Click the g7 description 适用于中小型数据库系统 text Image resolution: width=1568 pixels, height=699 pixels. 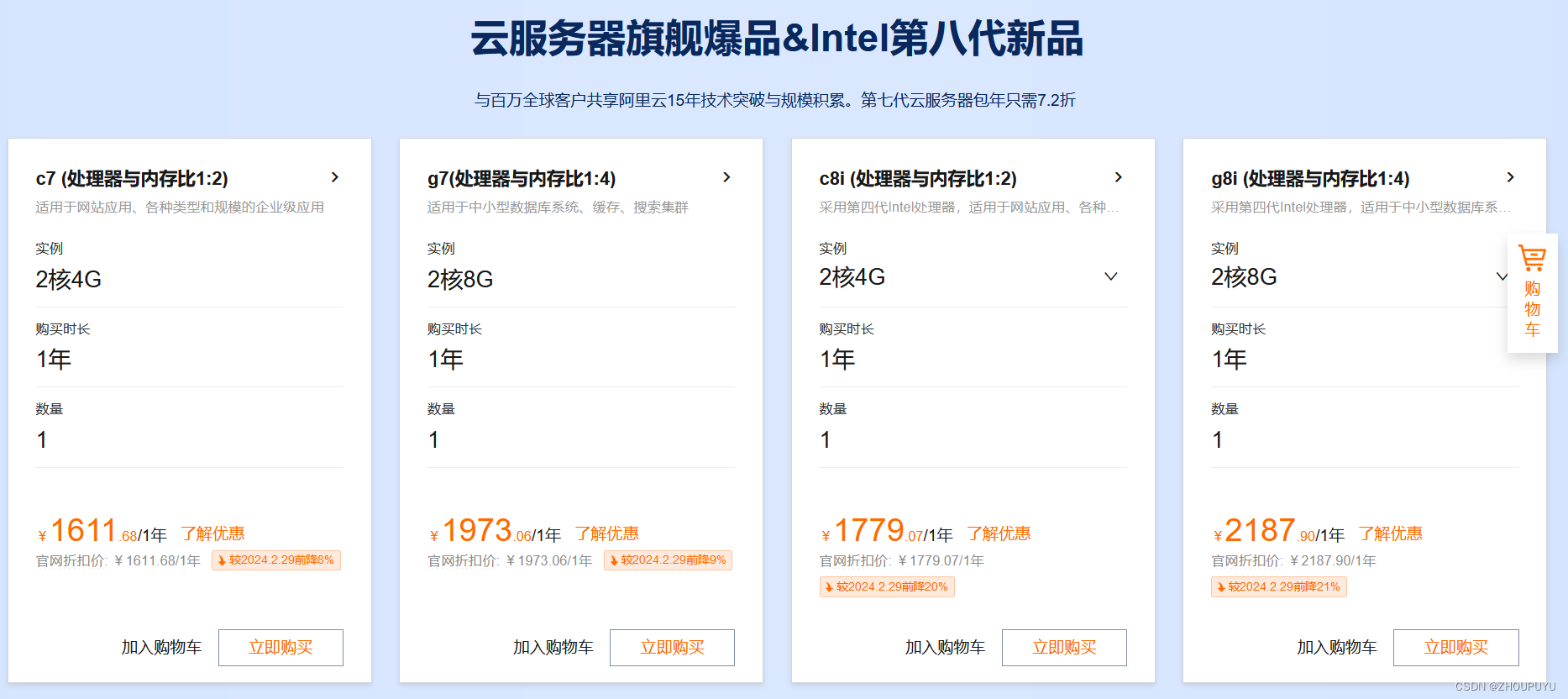558,208
